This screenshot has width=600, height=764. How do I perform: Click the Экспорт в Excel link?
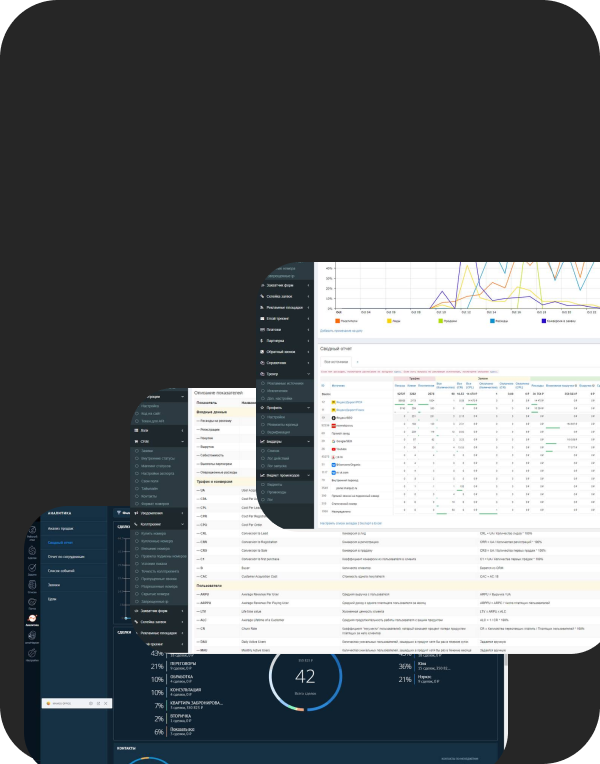[x=372, y=523]
